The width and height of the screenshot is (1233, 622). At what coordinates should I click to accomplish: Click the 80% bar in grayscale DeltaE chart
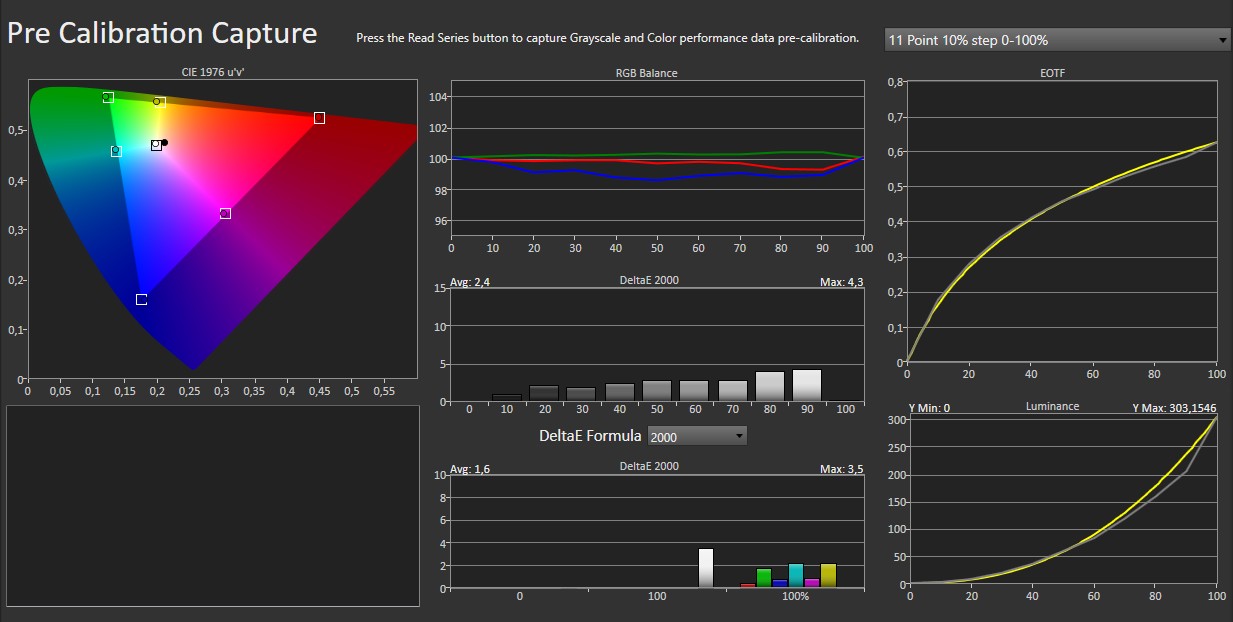(769, 386)
